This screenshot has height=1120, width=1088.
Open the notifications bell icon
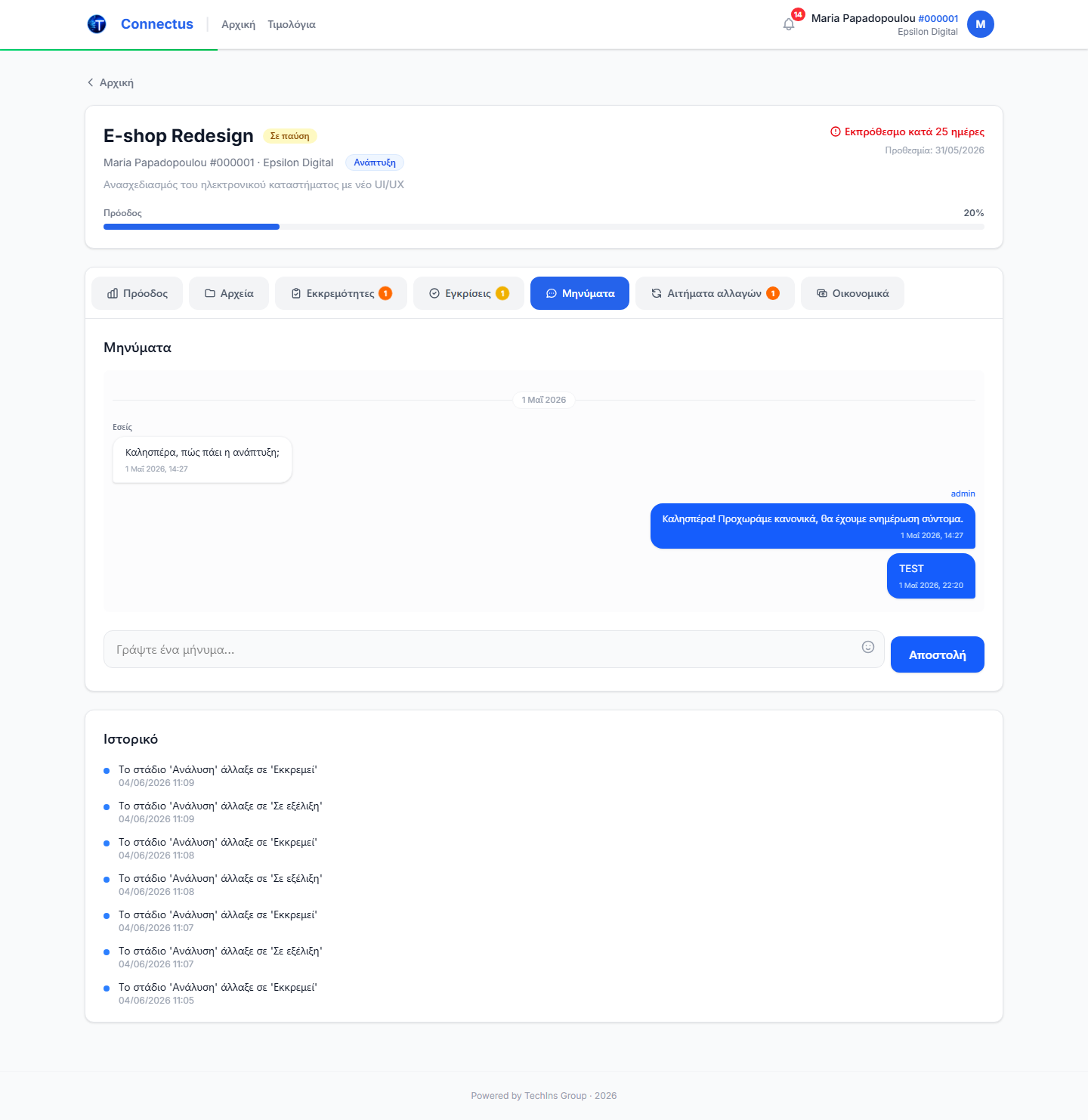coord(789,24)
